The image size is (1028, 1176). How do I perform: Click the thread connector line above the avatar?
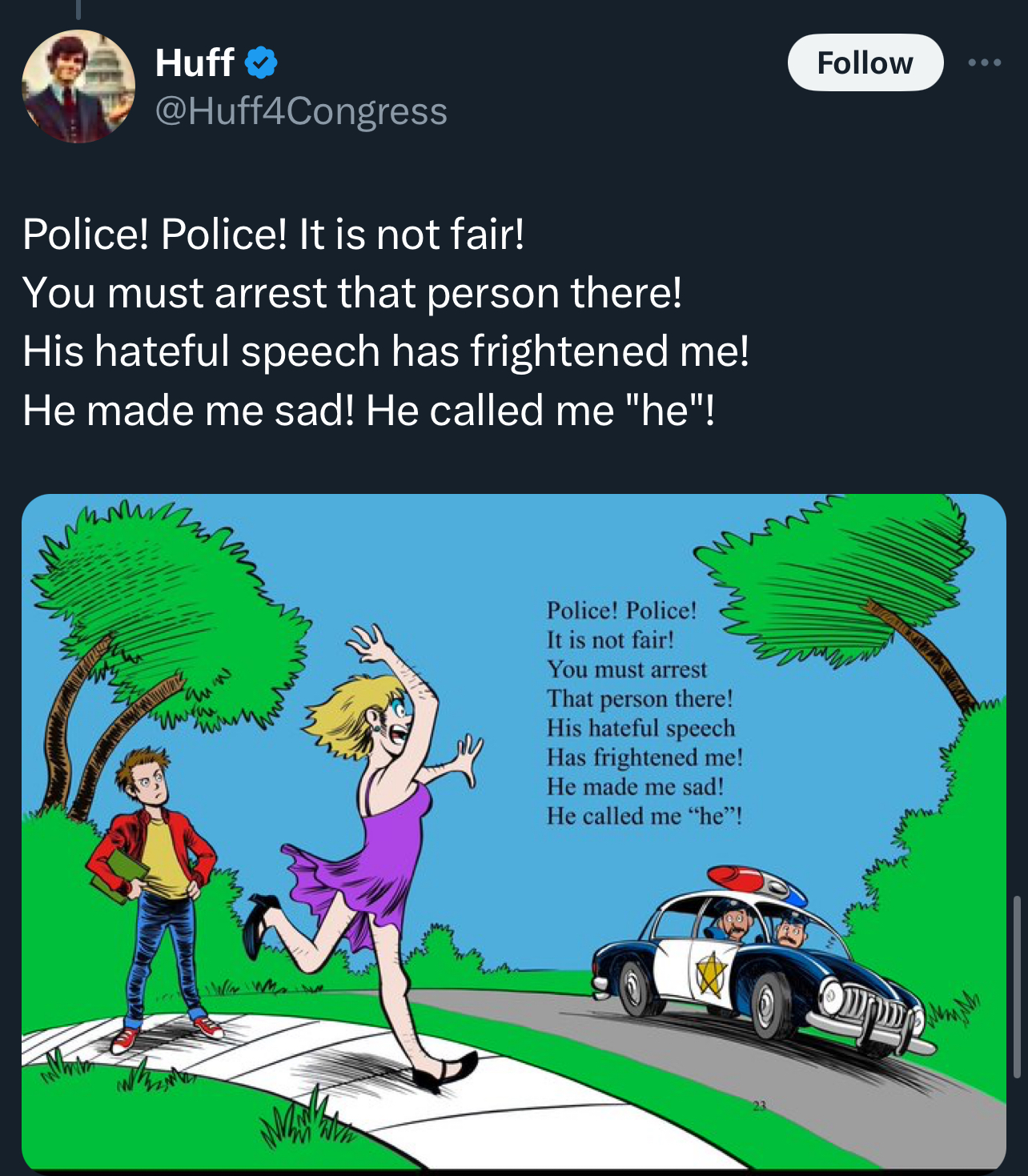78,9
